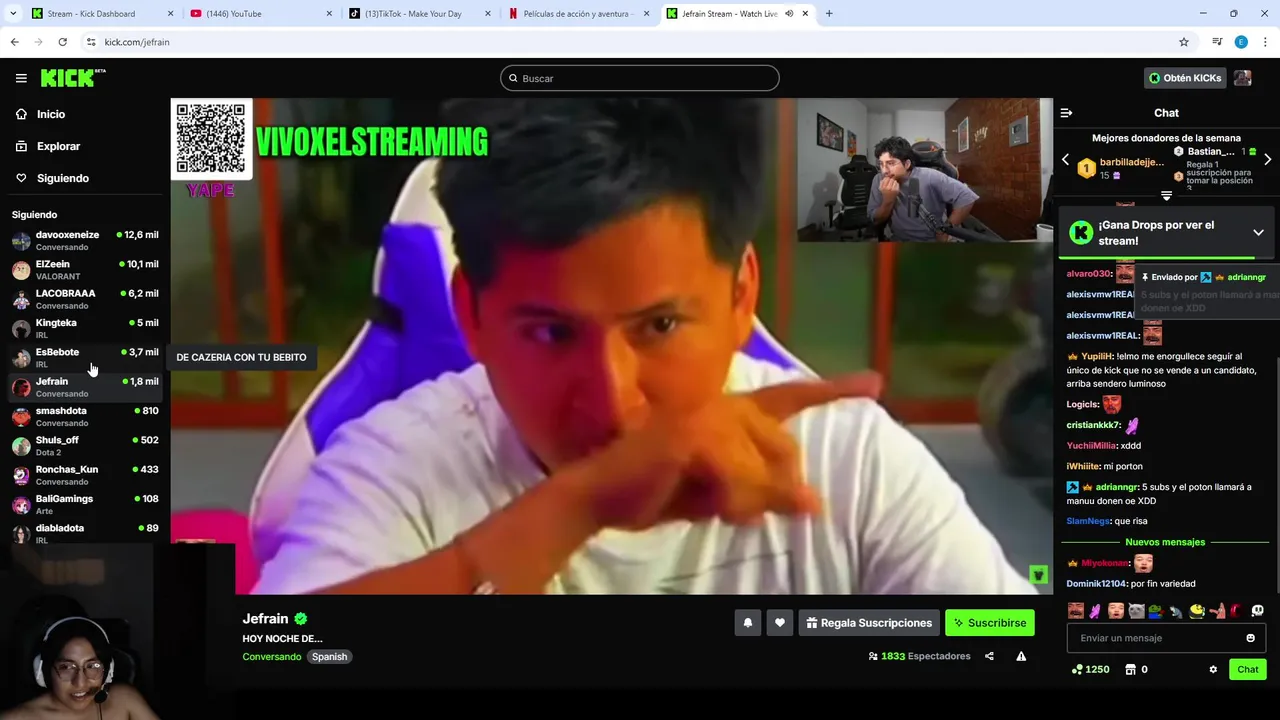
Task: Click Regala Suscripciones button
Action: coord(869,623)
